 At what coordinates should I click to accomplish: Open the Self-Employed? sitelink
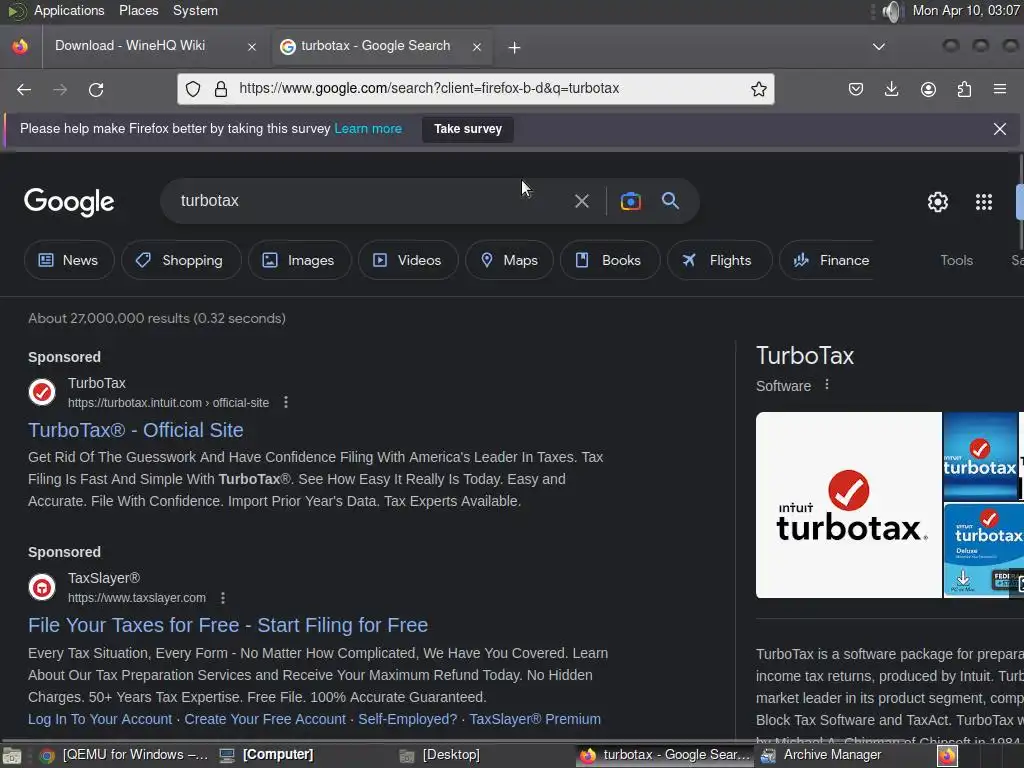coord(408,719)
